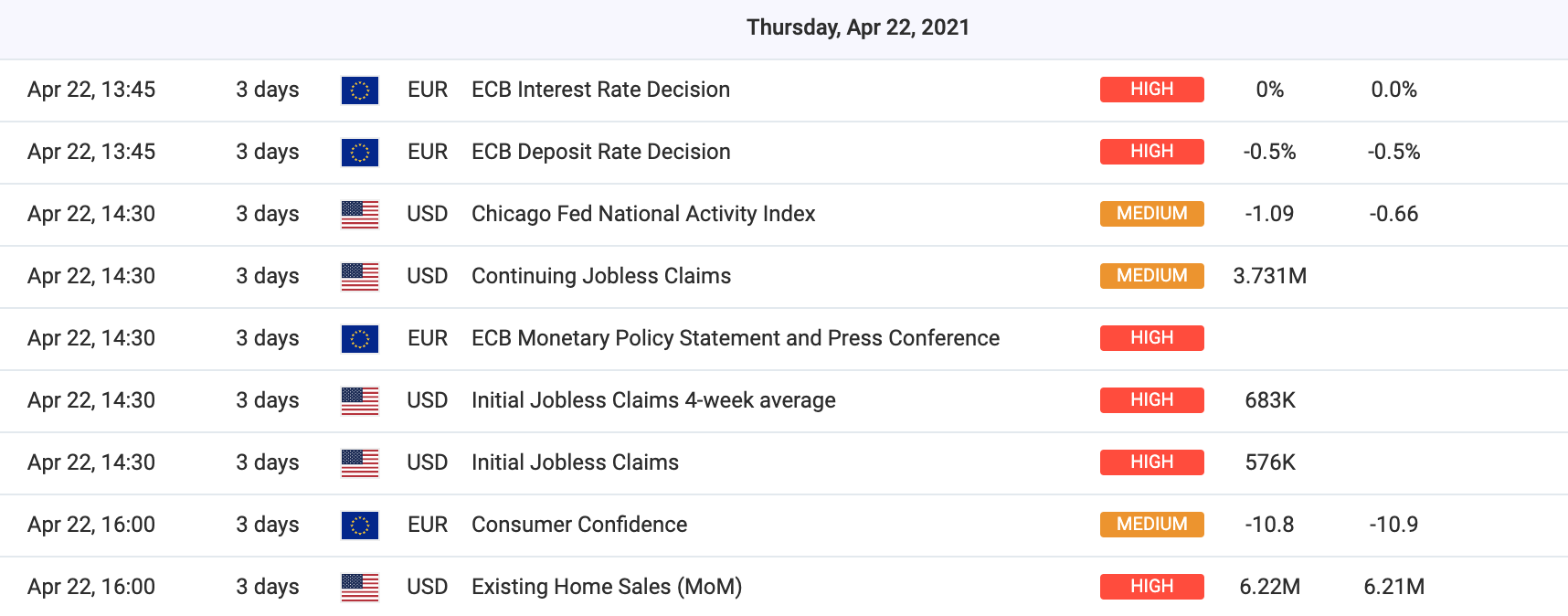Screen dimensions: 1568x616
Task: Click the MEDIUM badge on Continuing Jobless Claims
Action: click(1151, 276)
